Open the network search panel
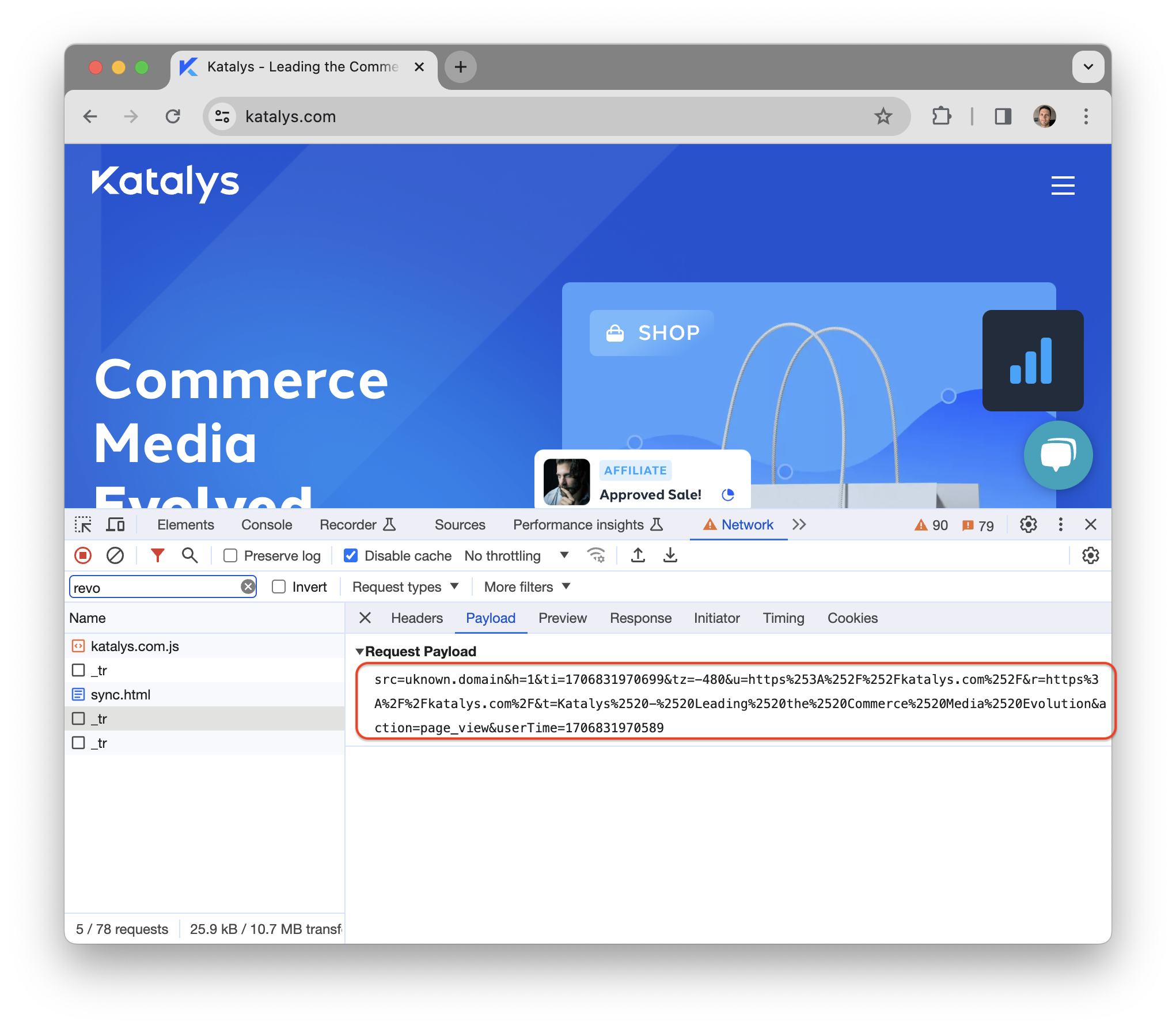The image size is (1176, 1029). pos(190,555)
